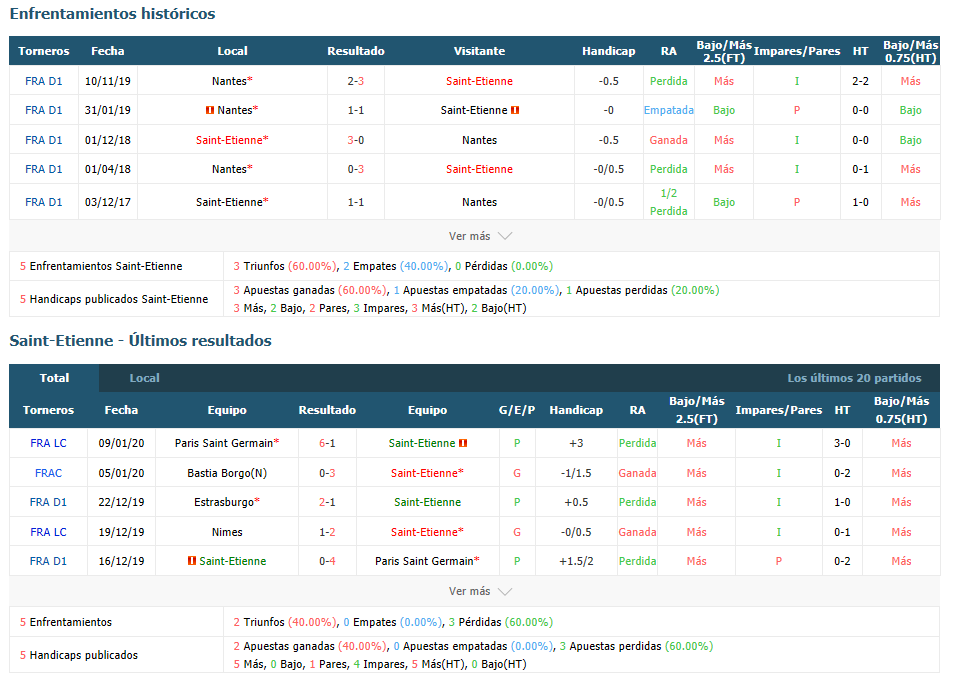Screen dimensions: 959x677
Task: Click the 3-0 half-time score on 09/01/20
Action: (x=842, y=443)
